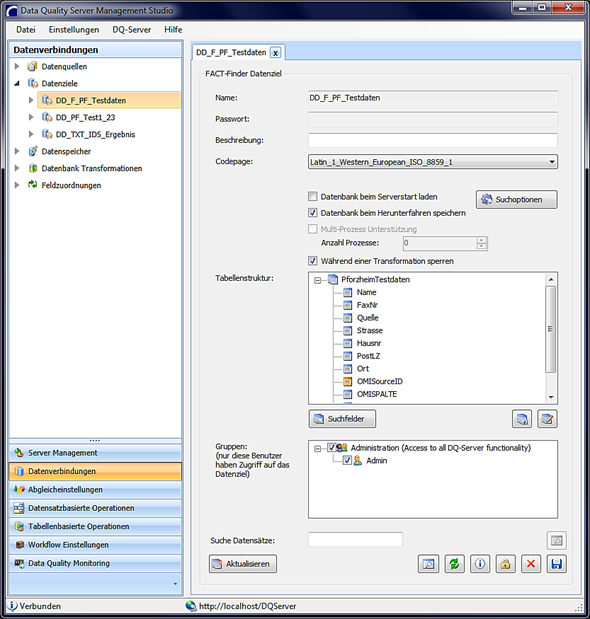The height and width of the screenshot is (619, 590).
Task: Open the Codepage dropdown list
Action: [552, 162]
